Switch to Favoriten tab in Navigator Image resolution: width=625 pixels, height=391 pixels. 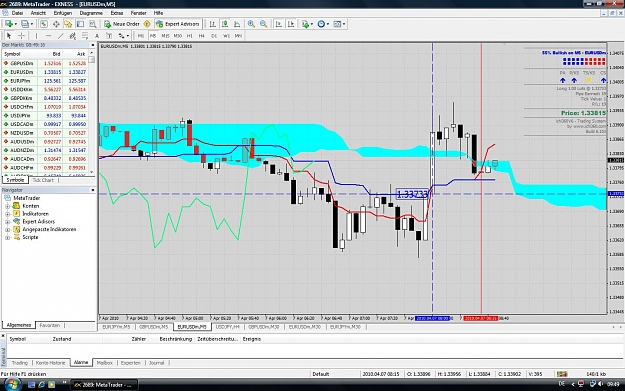click(x=50, y=325)
